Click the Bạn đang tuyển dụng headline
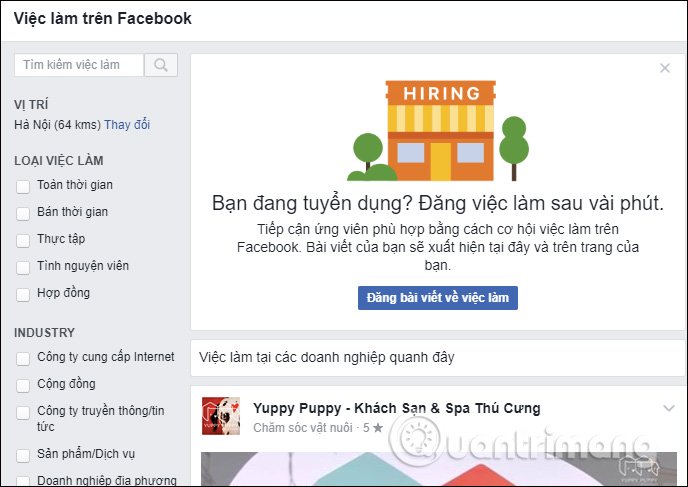Screen dimensions: 688x487 coord(438,204)
